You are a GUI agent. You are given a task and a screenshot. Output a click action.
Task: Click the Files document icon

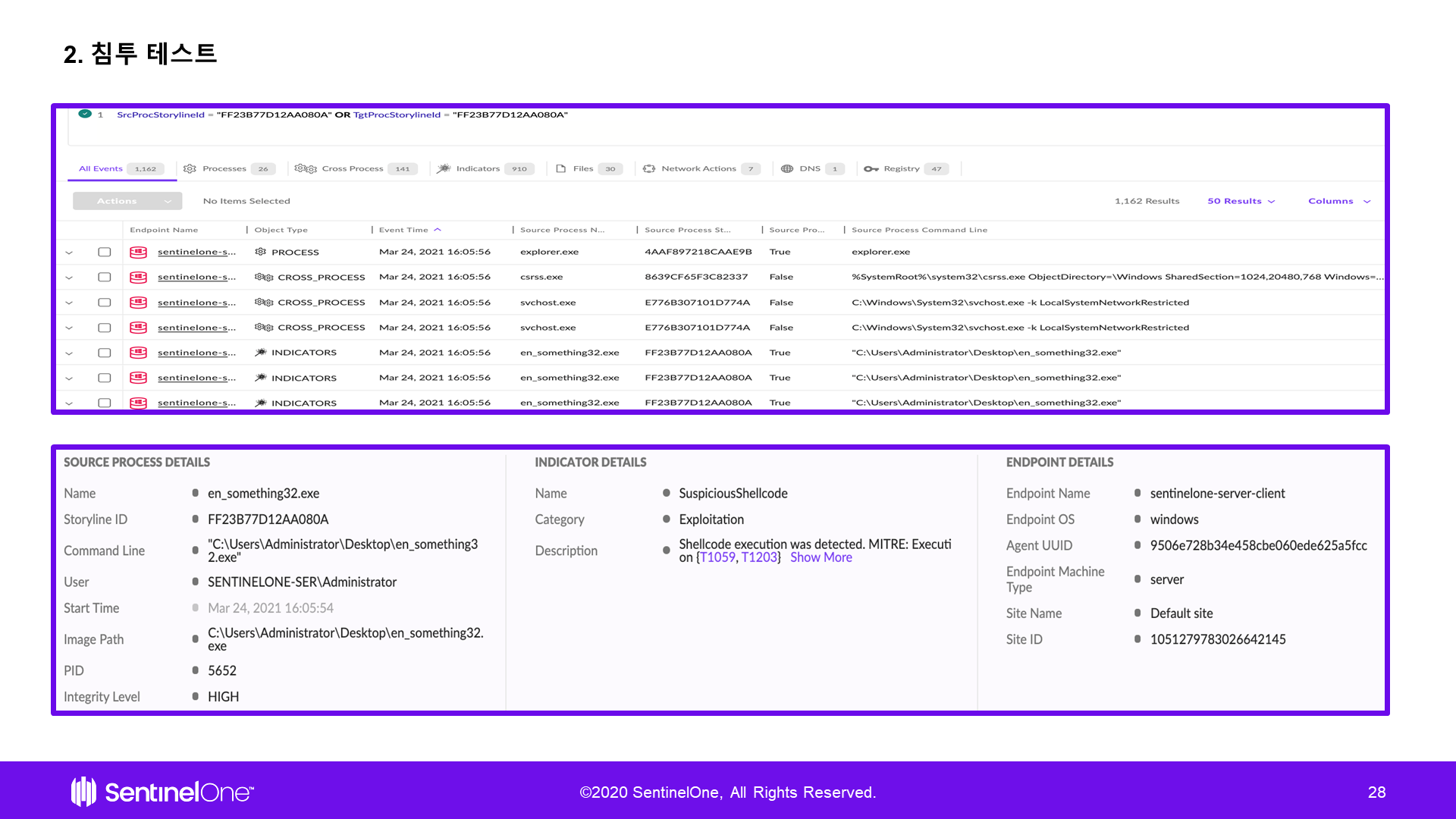point(561,168)
